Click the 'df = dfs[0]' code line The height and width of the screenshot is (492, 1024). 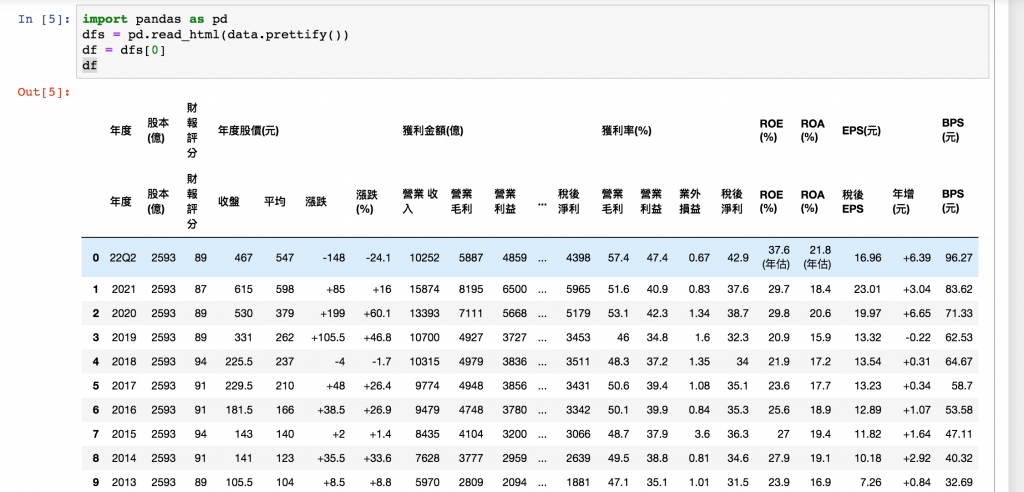pos(123,50)
